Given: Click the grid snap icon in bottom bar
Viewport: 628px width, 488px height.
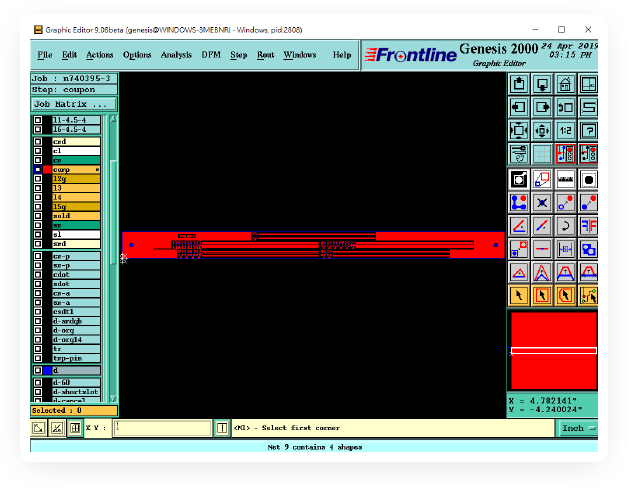Looking at the screenshot, I should pos(74,428).
